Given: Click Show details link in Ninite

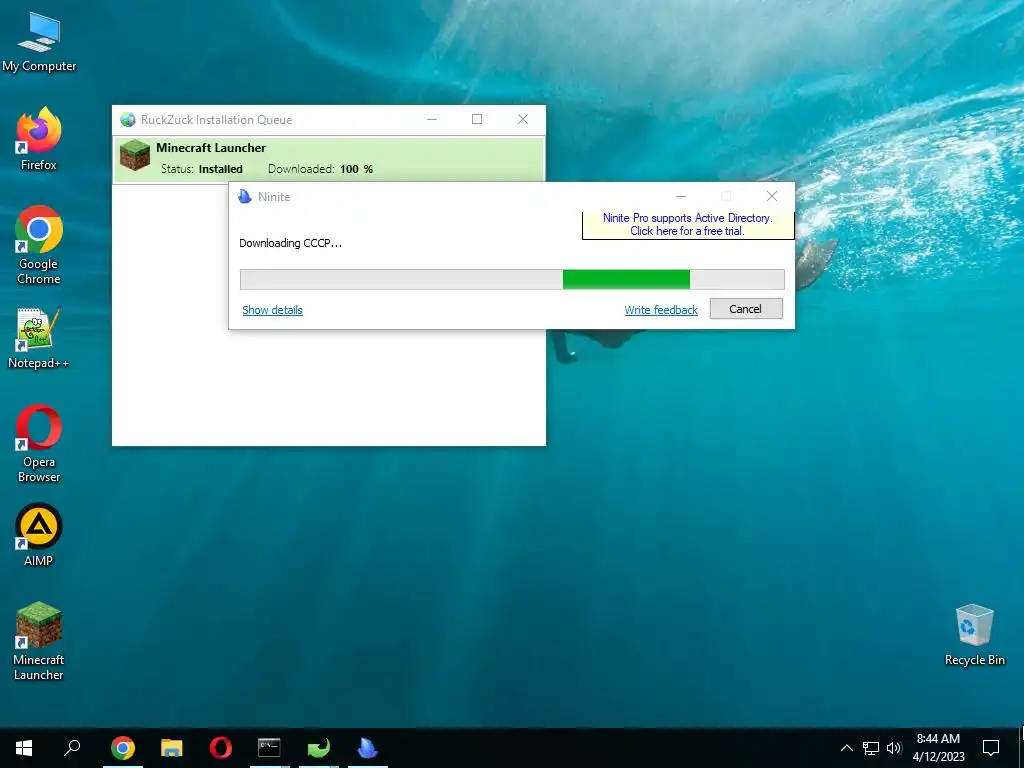Looking at the screenshot, I should click(x=272, y=310).
